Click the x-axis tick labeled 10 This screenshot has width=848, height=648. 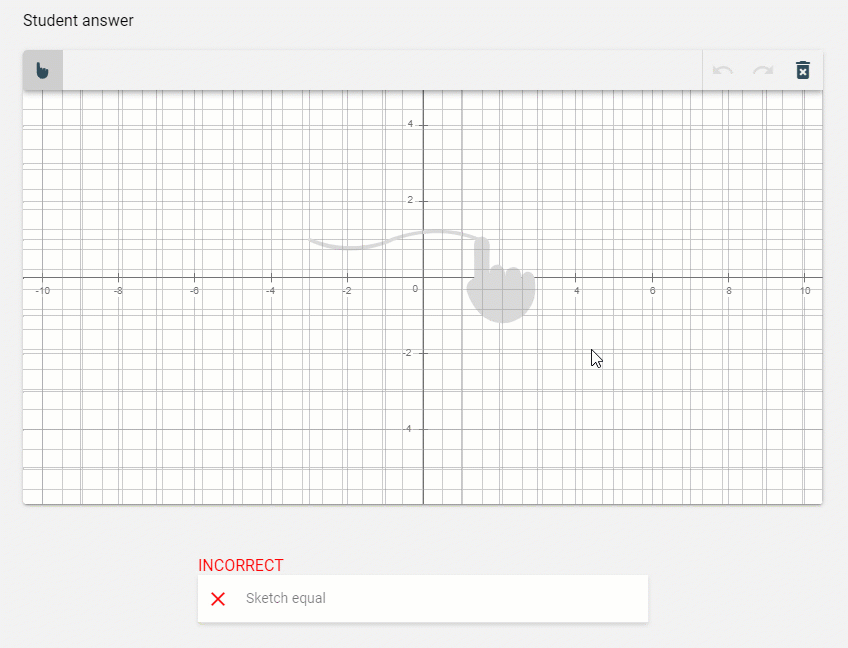pyautogui.click(x=804, y=290)
